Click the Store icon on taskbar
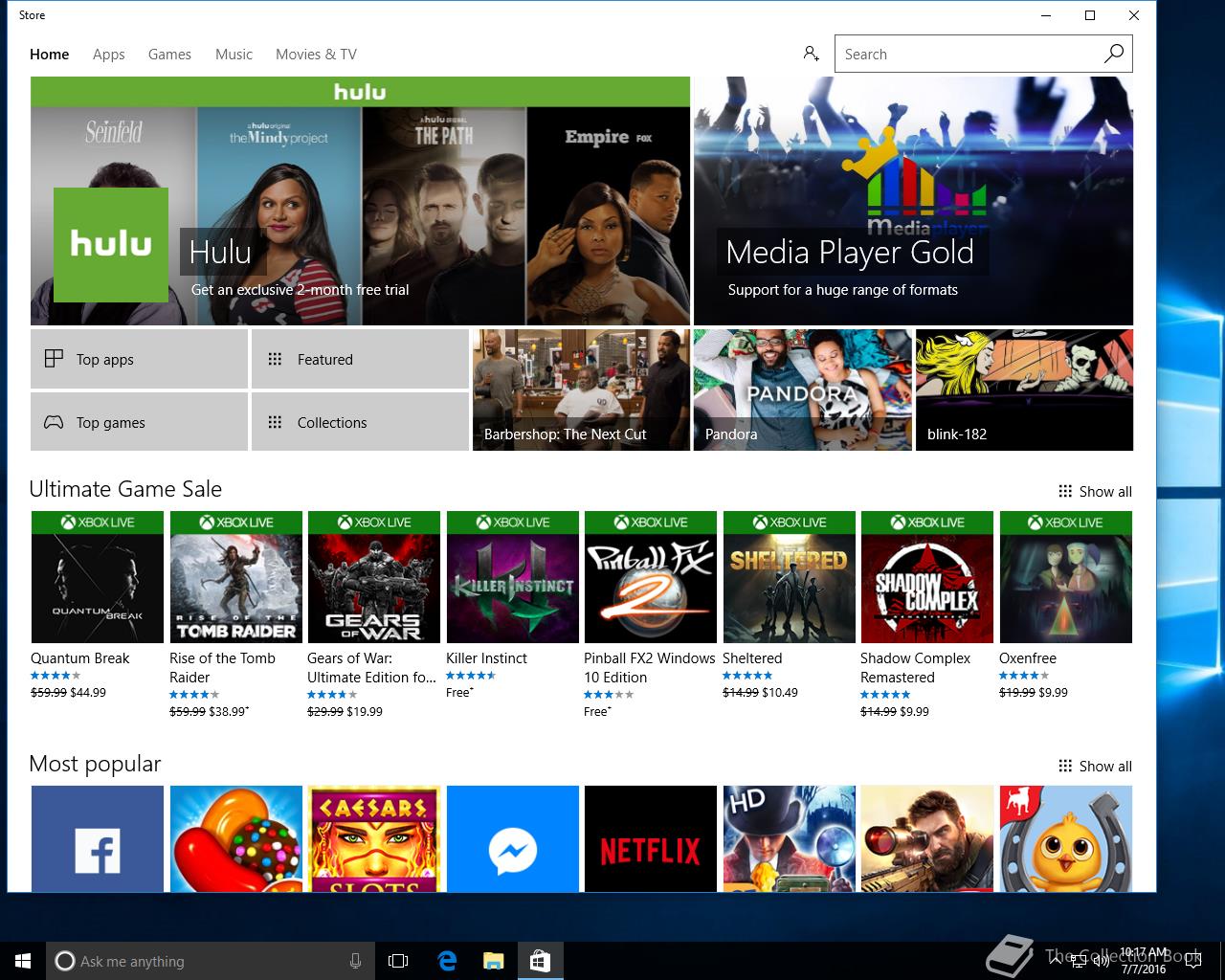 540,961
